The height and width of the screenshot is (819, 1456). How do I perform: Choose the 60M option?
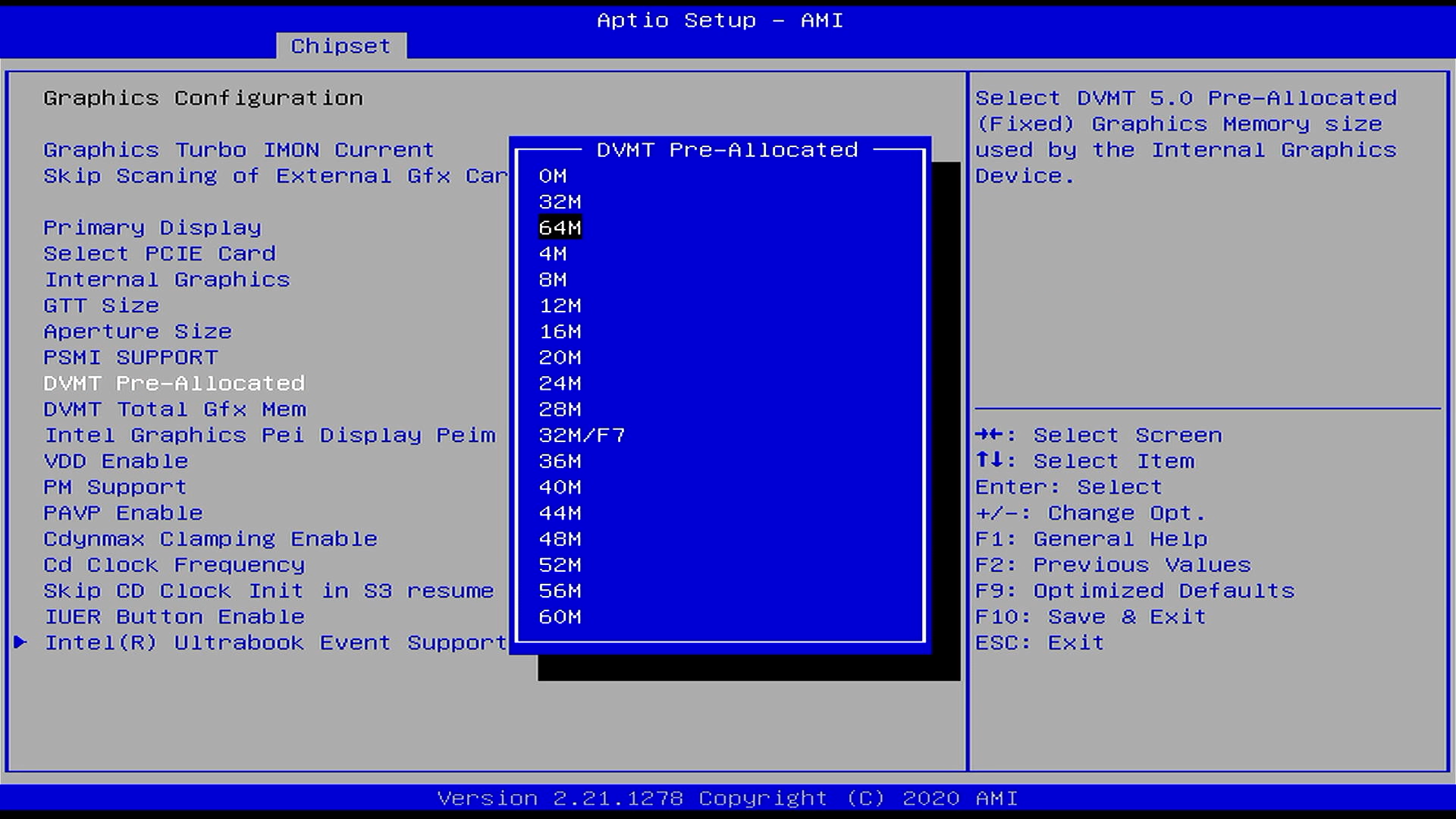(560, 617)
